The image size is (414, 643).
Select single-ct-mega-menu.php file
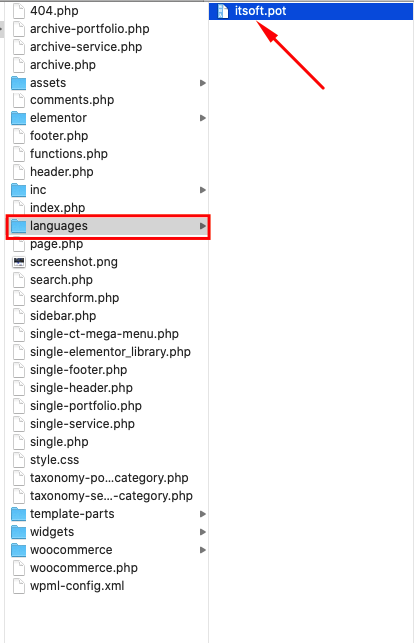(x=104, y=334)
